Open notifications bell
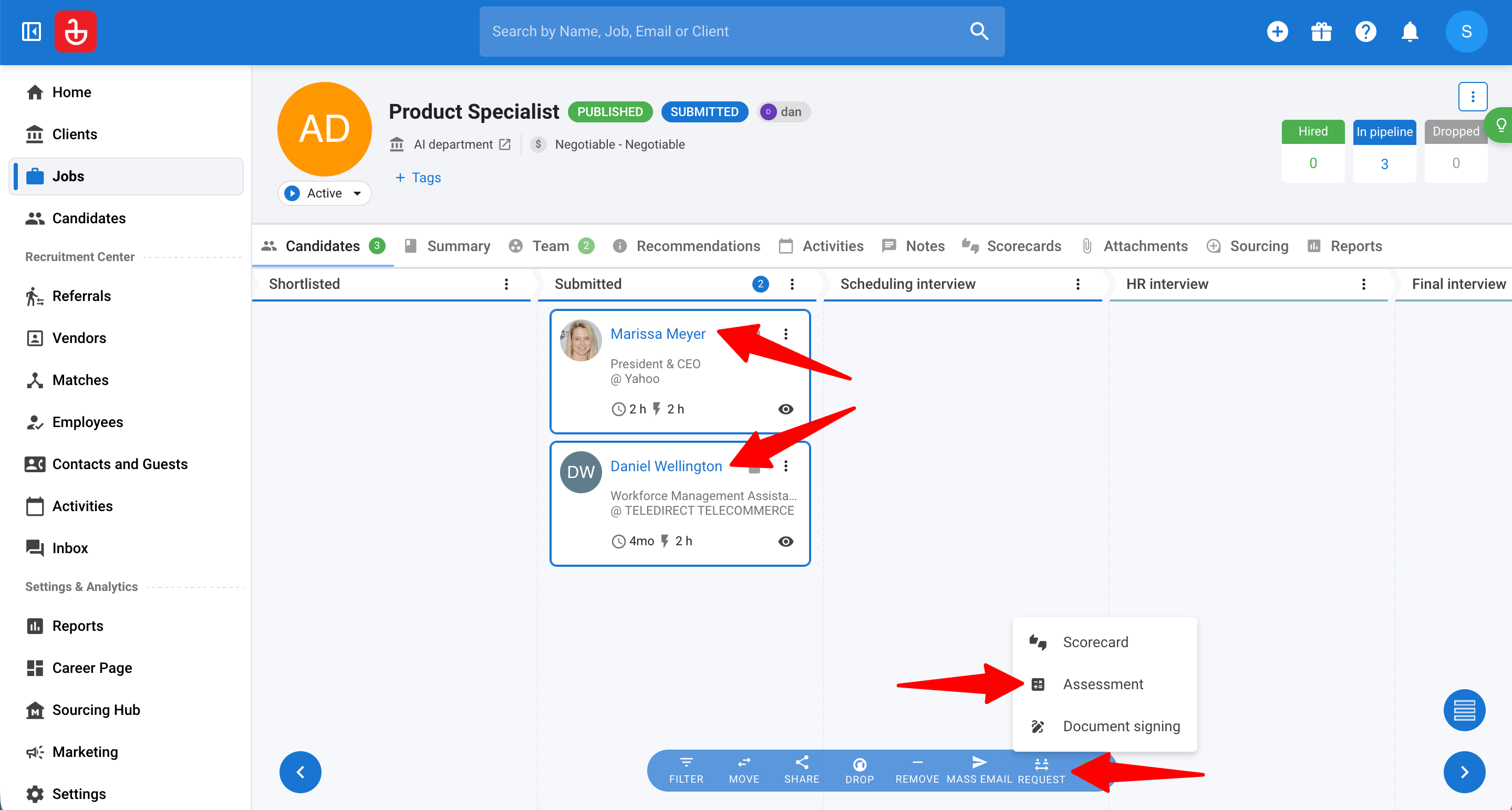Image resolution: width=1512 pixels, height=810 pixels. [x=1409, y=31]
